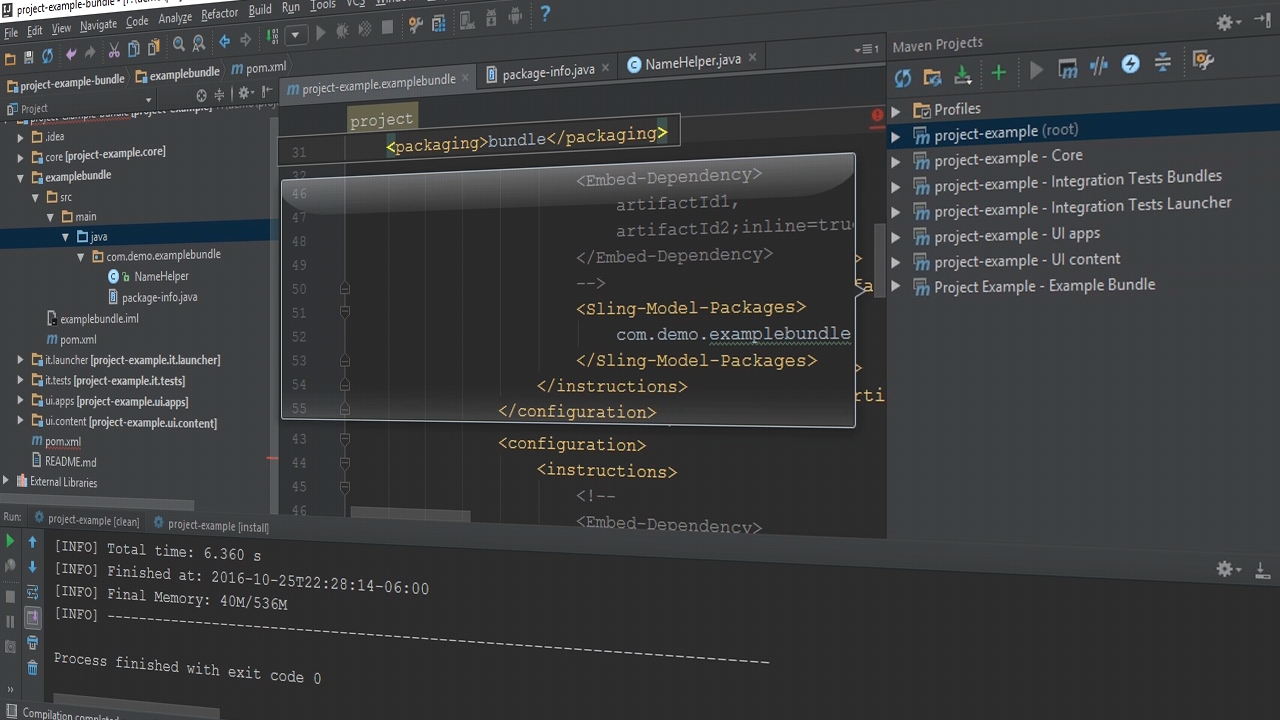This screenshot has width=1280, height=720.
Task: Toggle Use Soft Wraps in Run console
Action: [x=32, y=593]
